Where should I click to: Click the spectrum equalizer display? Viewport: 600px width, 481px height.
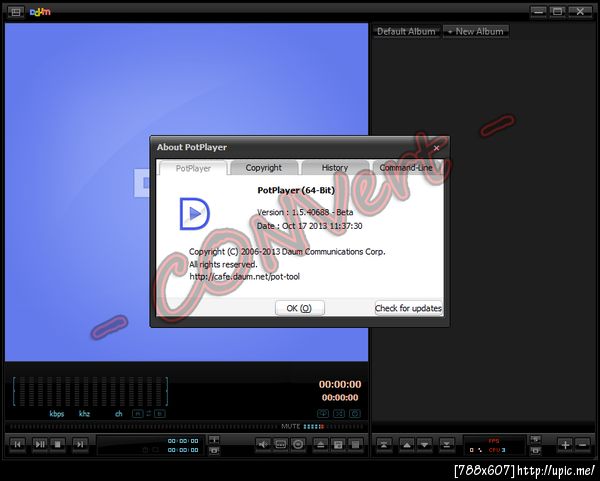pos(90,391)
